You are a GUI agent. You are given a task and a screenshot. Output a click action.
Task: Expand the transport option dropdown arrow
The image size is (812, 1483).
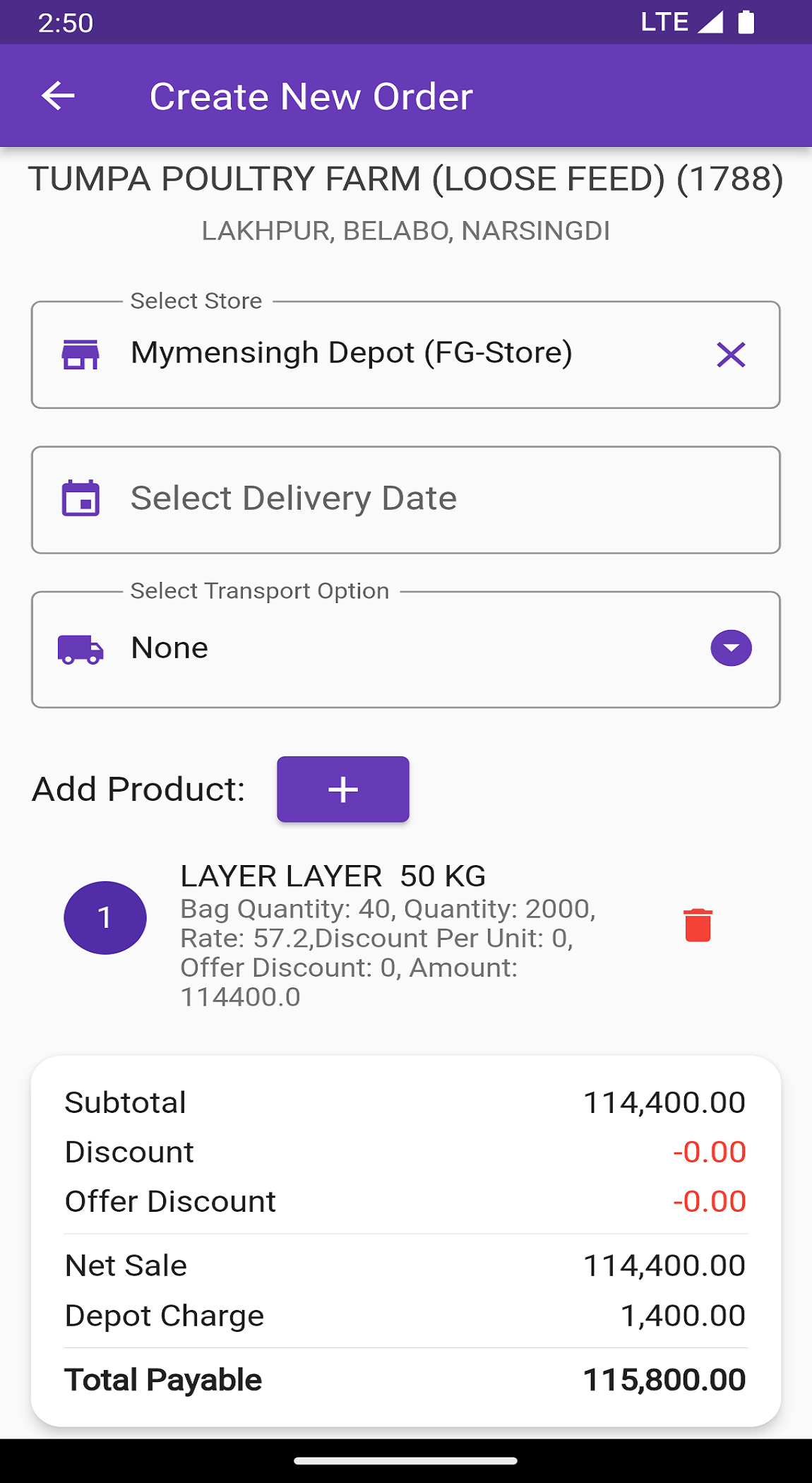tap(730, 648)
